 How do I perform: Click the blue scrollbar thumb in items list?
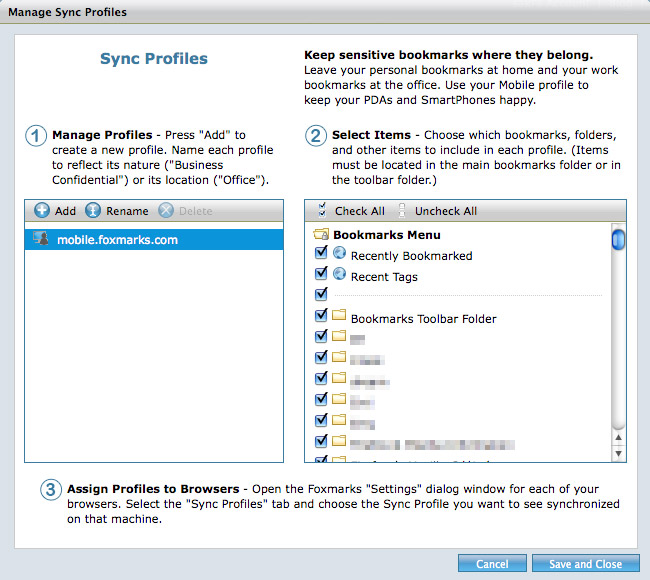coord(618,239)
